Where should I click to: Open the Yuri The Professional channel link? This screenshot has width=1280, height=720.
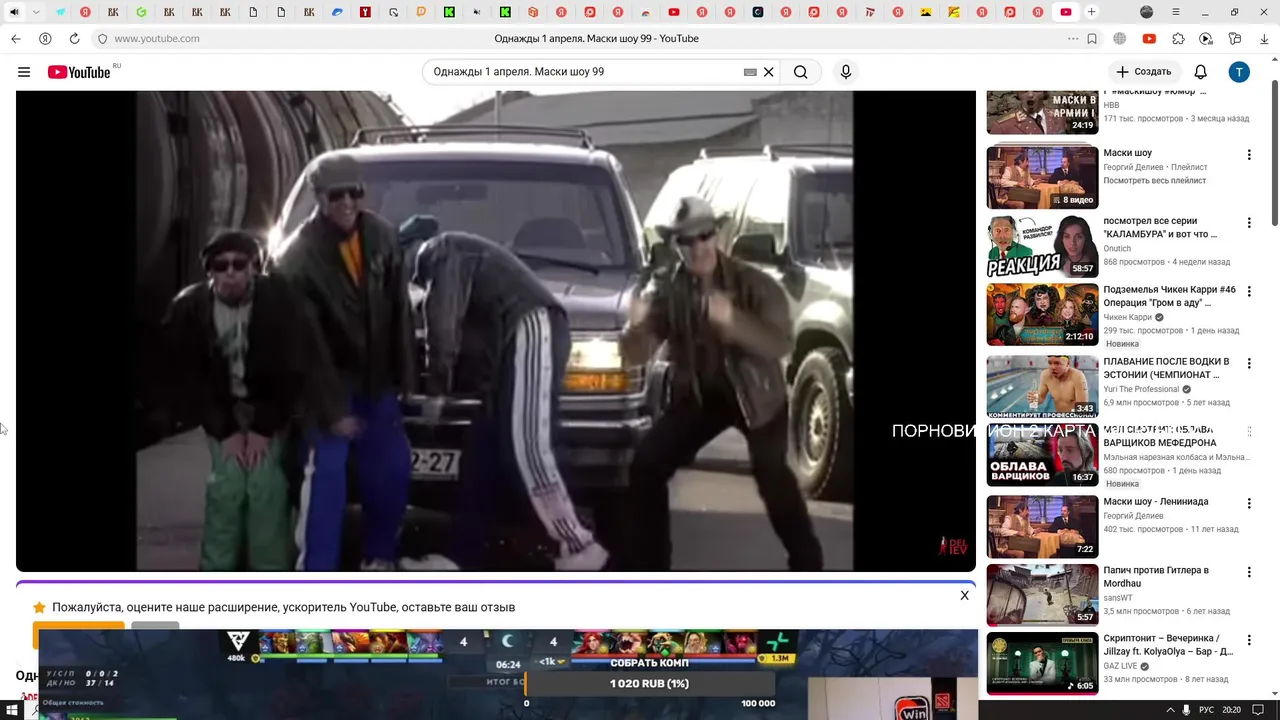(1141, 389)
